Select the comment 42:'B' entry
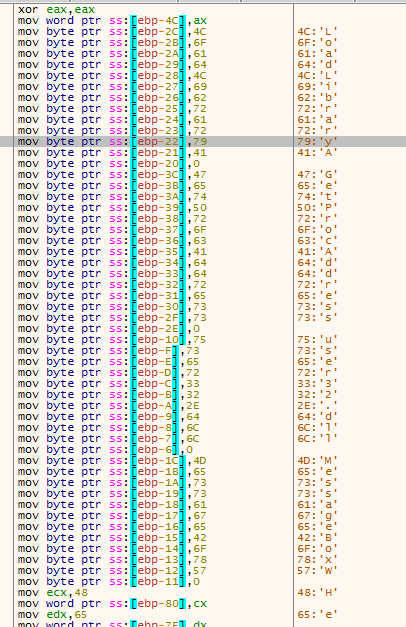 (x=317, y=537)
